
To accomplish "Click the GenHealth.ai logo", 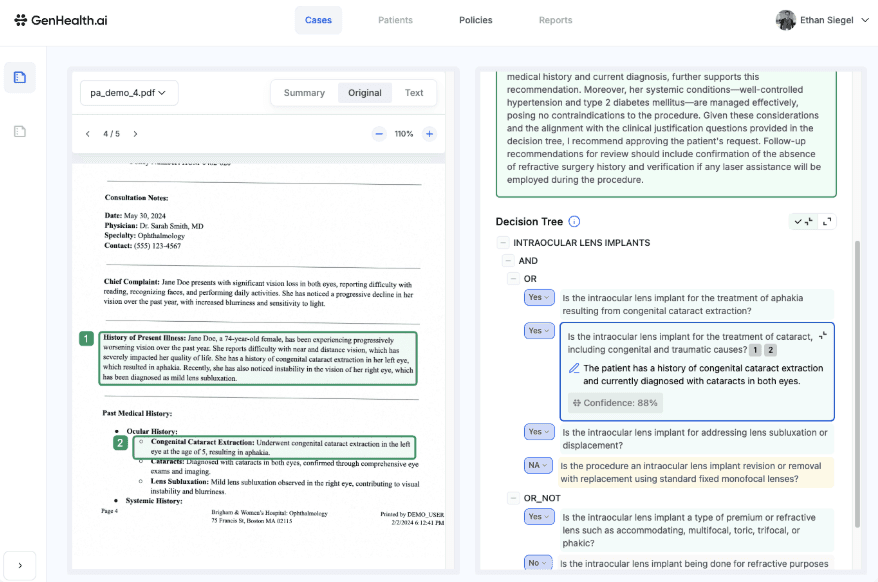I will tap(60, 20).
